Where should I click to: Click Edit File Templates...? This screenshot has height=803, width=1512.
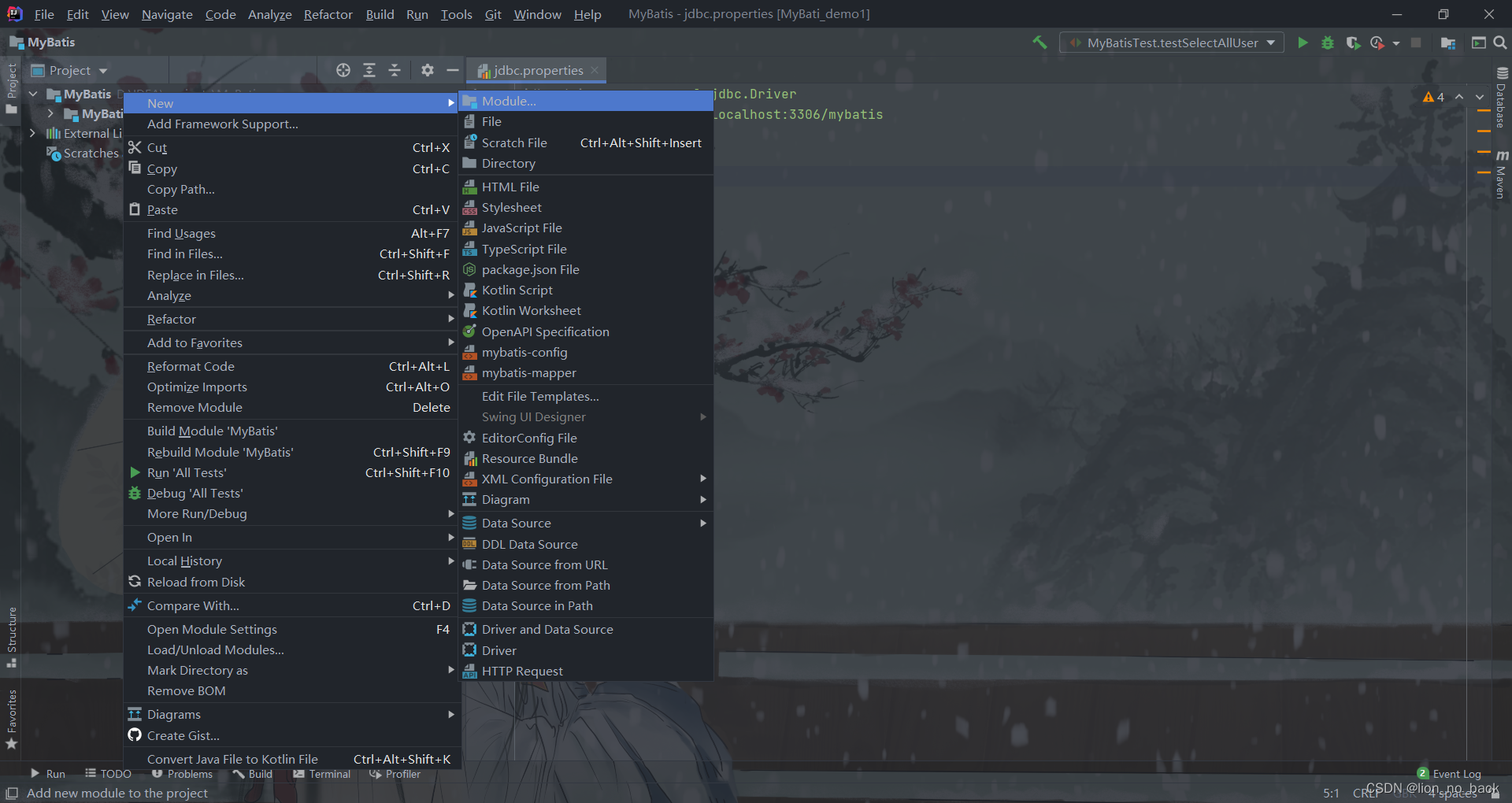click(586, 396)
